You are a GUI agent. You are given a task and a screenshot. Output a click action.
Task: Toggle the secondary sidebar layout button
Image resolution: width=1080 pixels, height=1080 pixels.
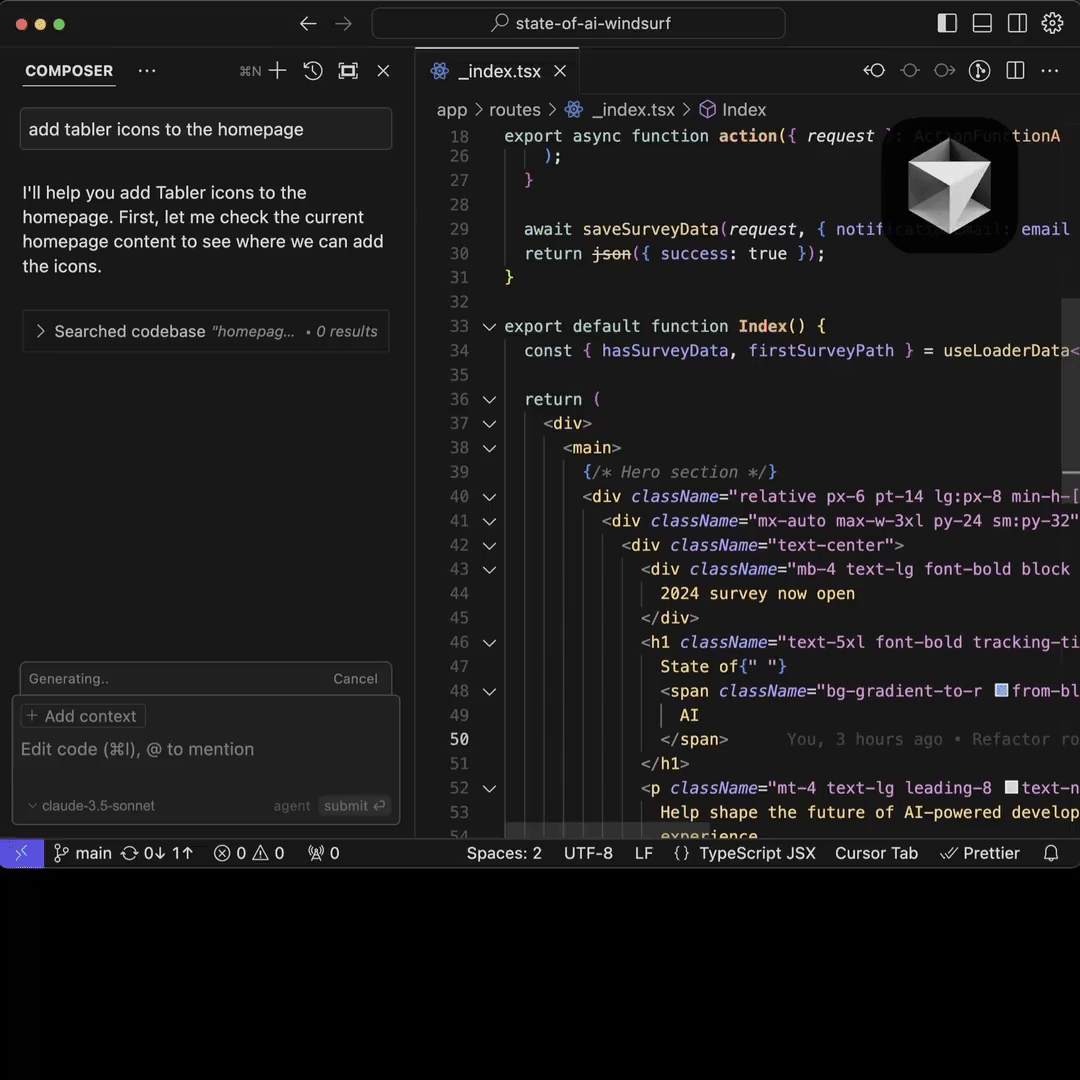tap(1017, 24)
